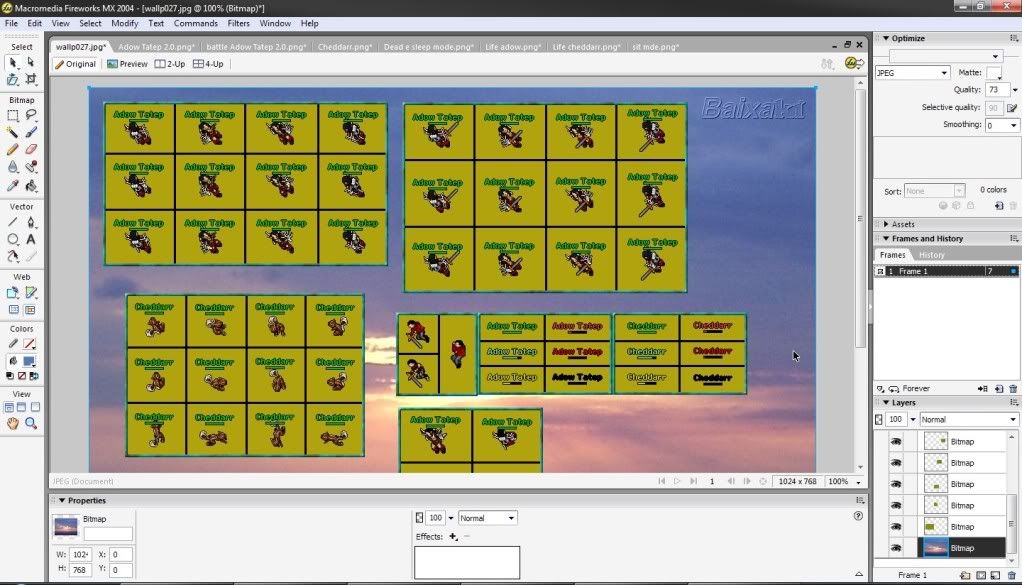This screenshot has height=585, width=1022.
Task: Pick the Eraser tool in Bitmap section
Action: click(31, 149)
